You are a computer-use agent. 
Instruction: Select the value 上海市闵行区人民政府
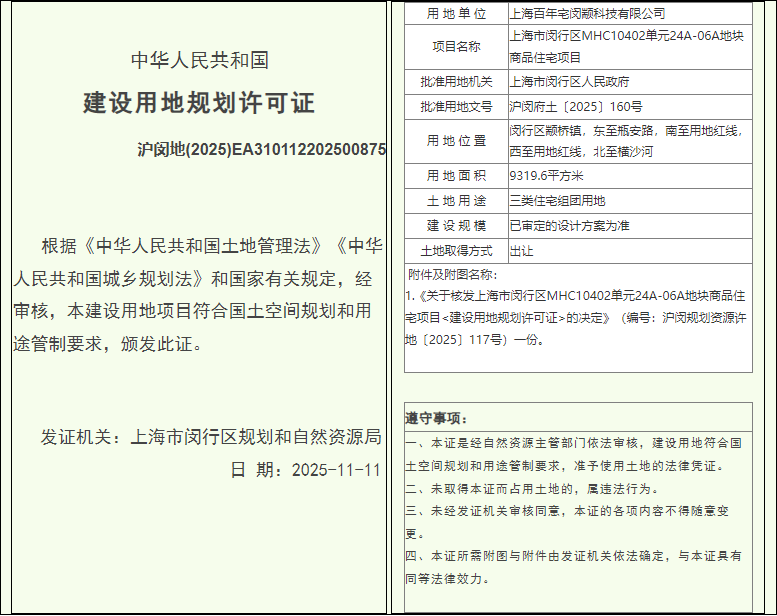[x=569, y=82]
